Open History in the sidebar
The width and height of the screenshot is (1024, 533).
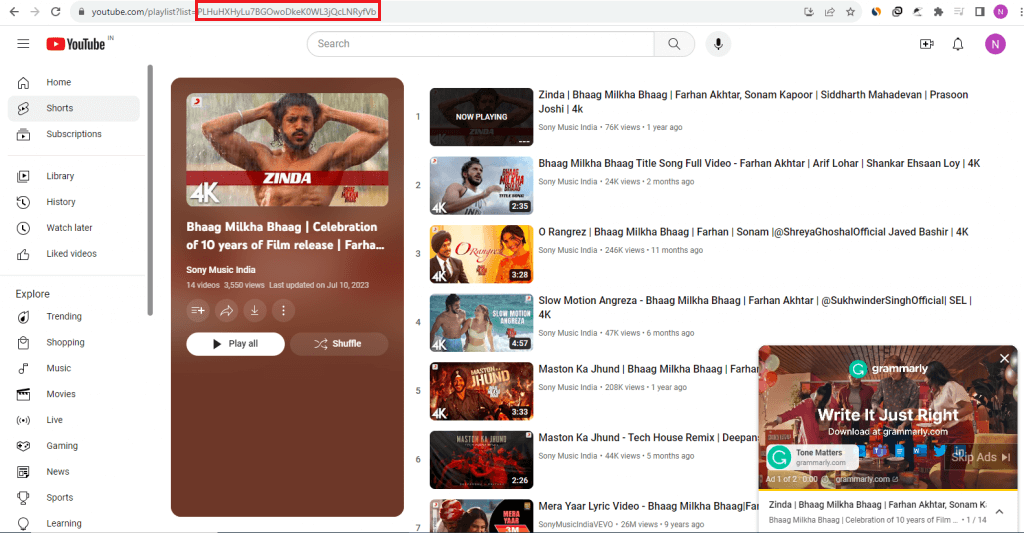[x=74, y=202]
